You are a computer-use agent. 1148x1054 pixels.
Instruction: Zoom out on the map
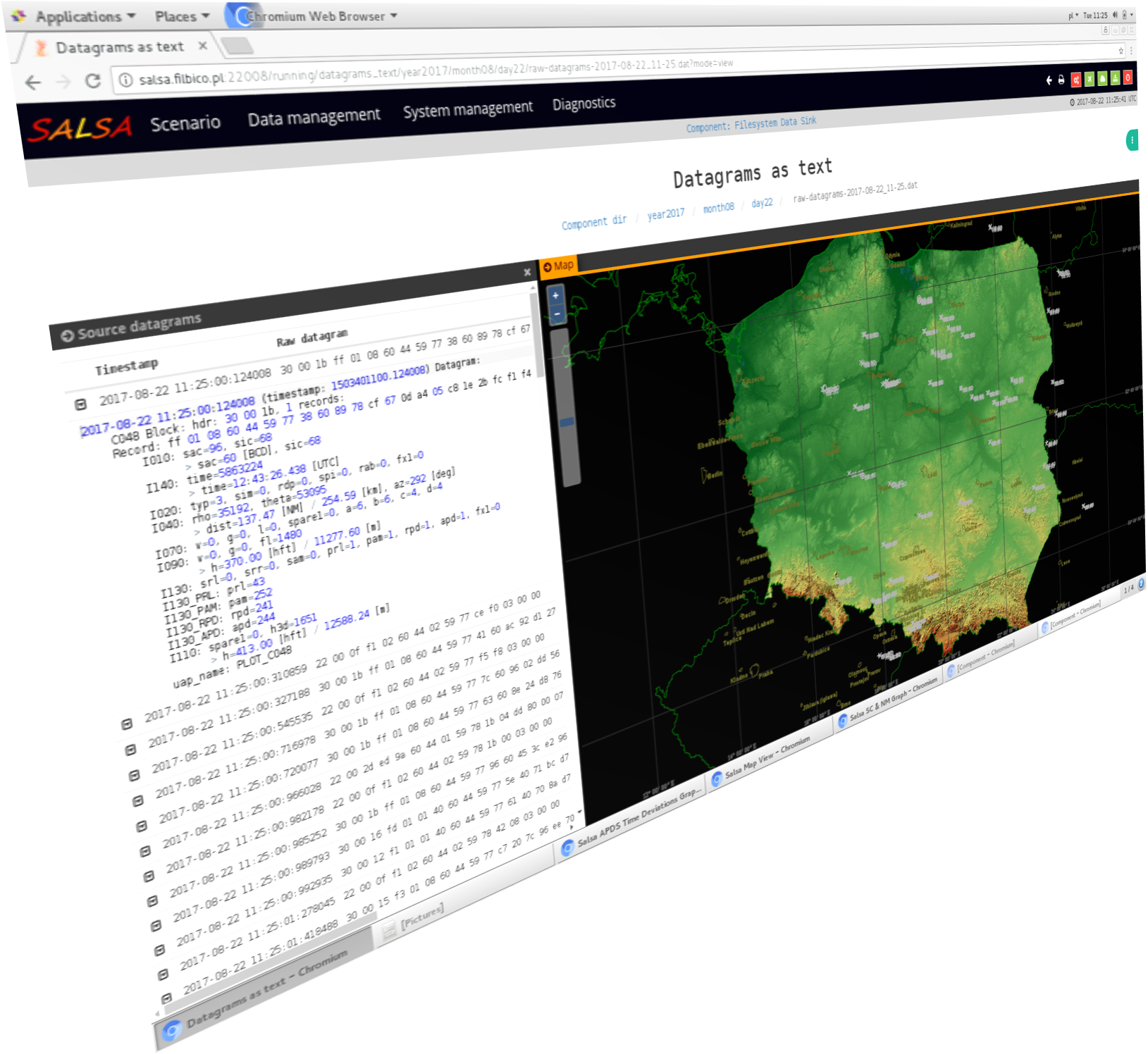point(557,314)
